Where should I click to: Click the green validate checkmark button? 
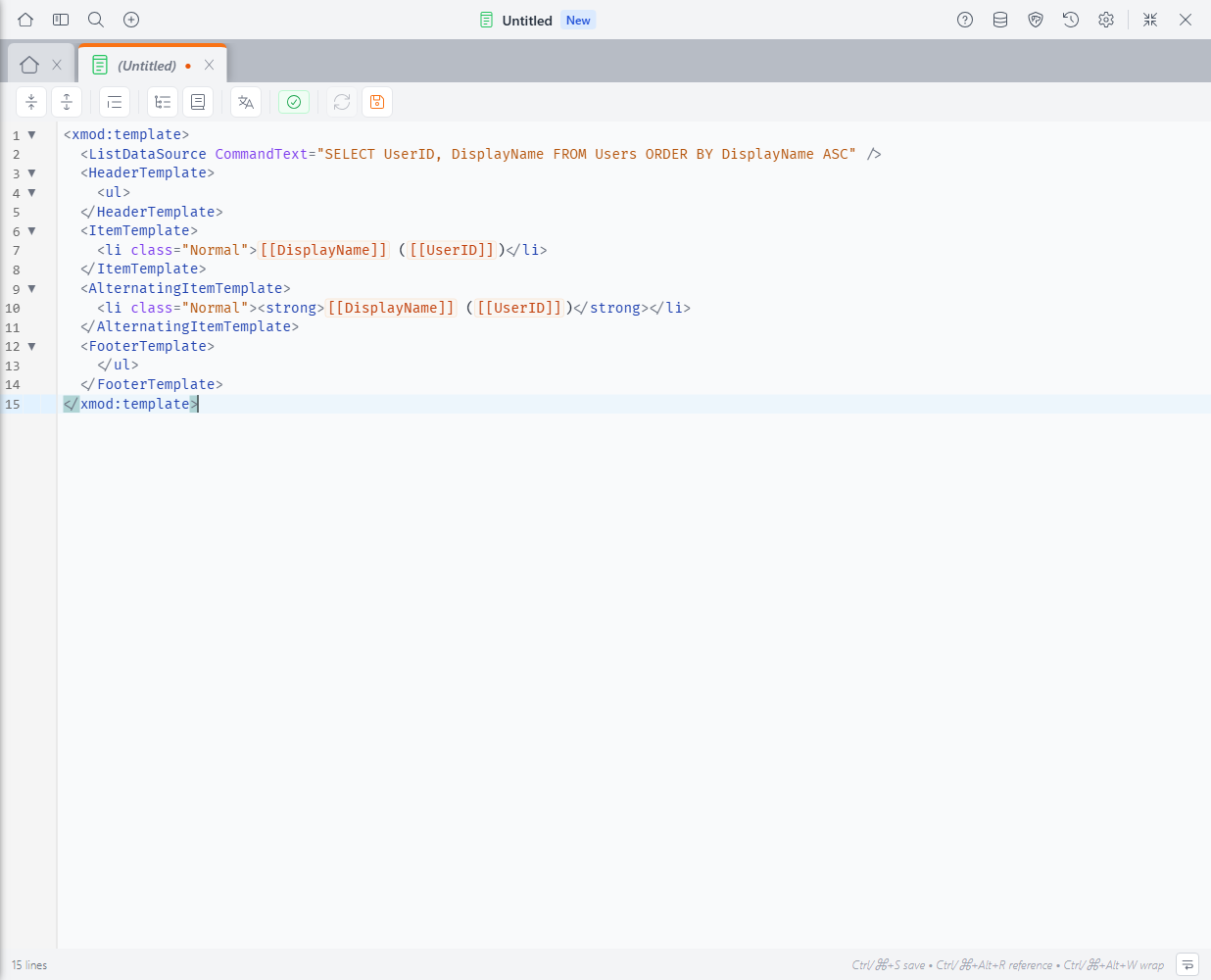point(294,102)
